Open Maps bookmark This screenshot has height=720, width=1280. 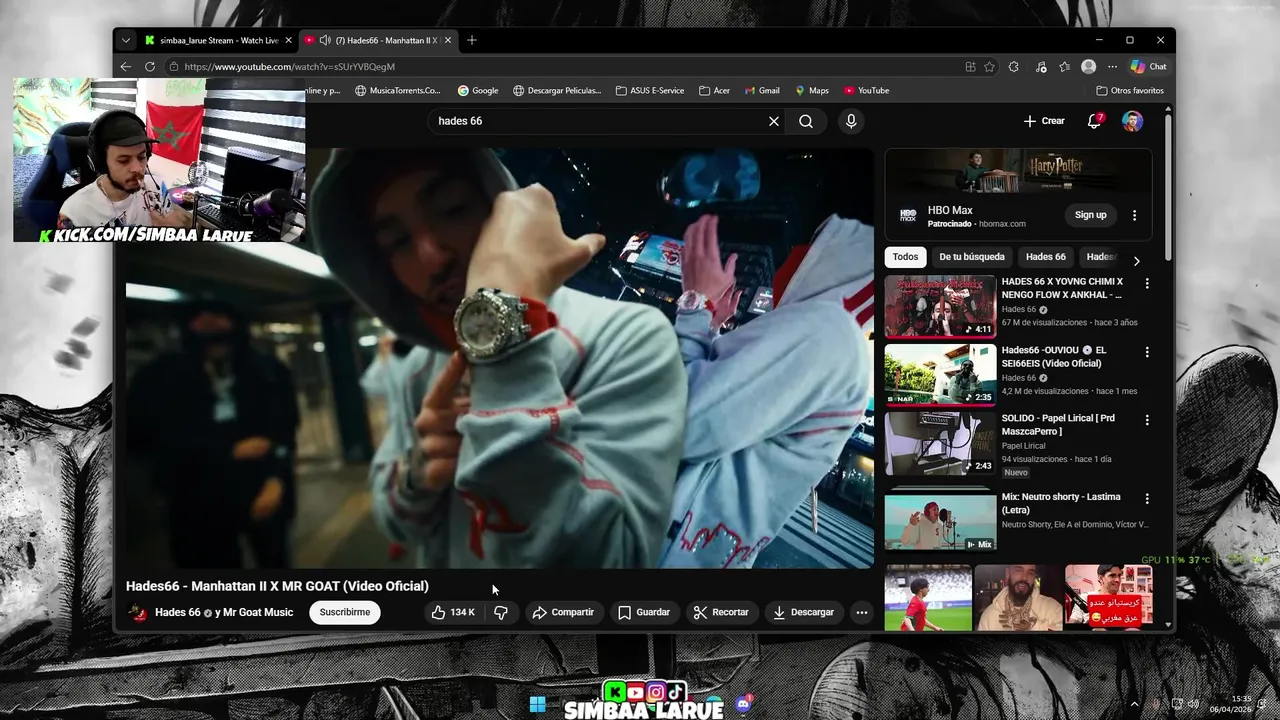coord(811,90)
